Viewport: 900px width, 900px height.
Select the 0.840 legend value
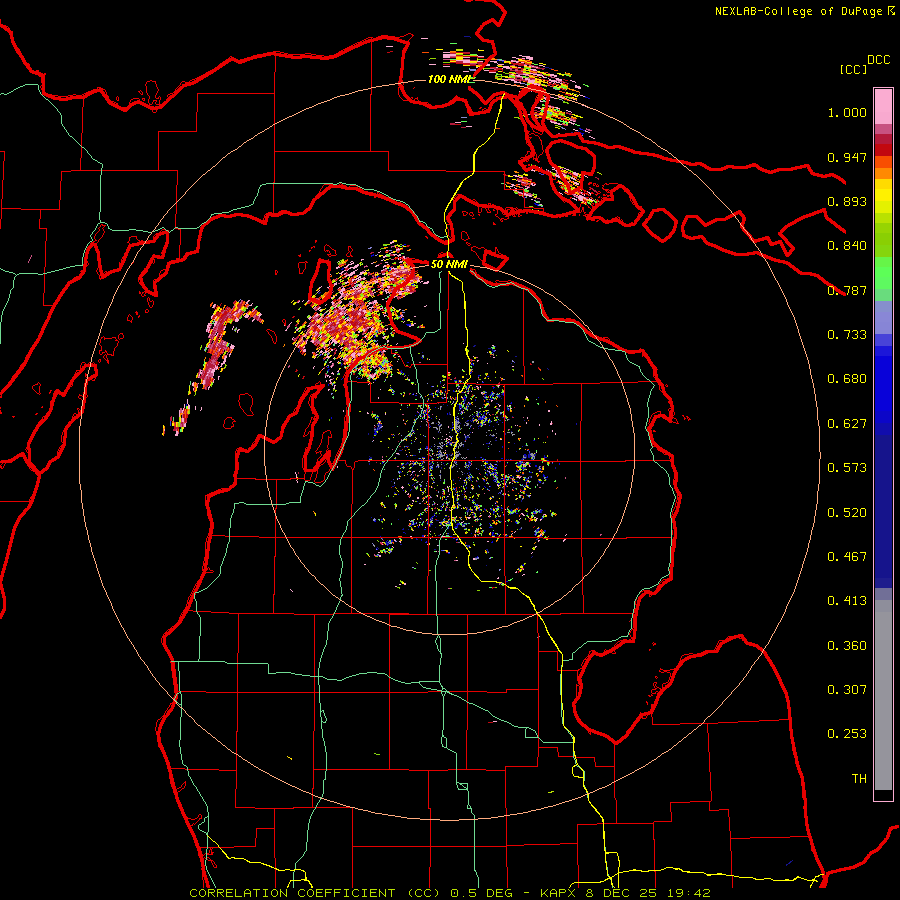coord(847,246)
